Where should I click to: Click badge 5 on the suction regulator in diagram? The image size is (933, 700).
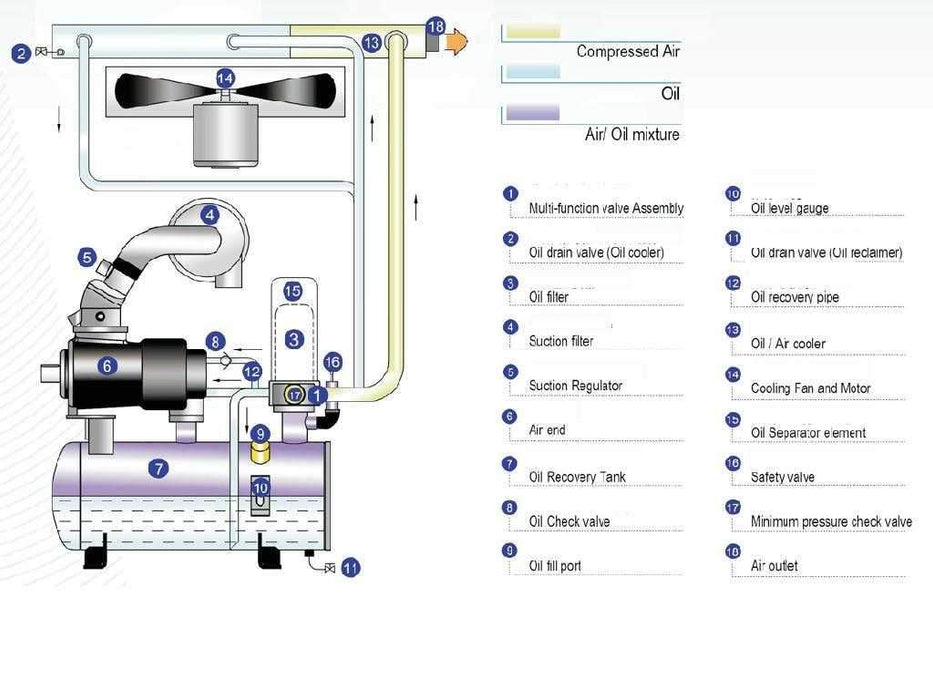[88, 258]
